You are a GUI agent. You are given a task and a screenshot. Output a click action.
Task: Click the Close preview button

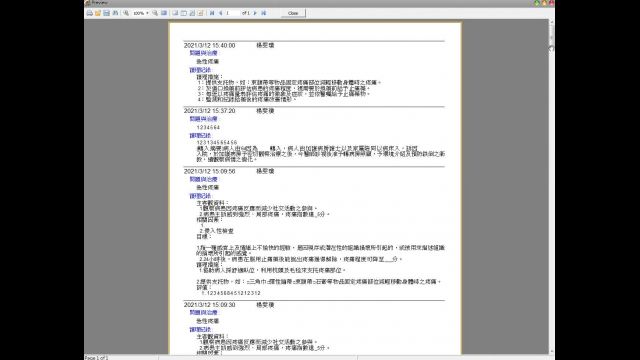click(x=293, y=13)
